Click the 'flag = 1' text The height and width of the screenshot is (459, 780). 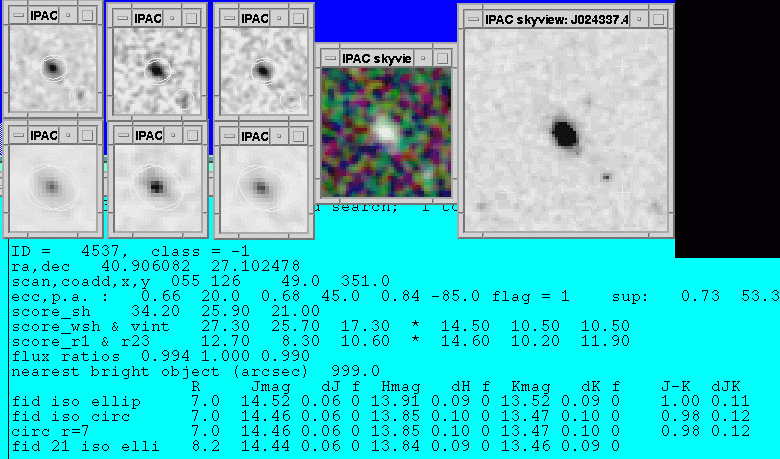click(x=530, y=296)
